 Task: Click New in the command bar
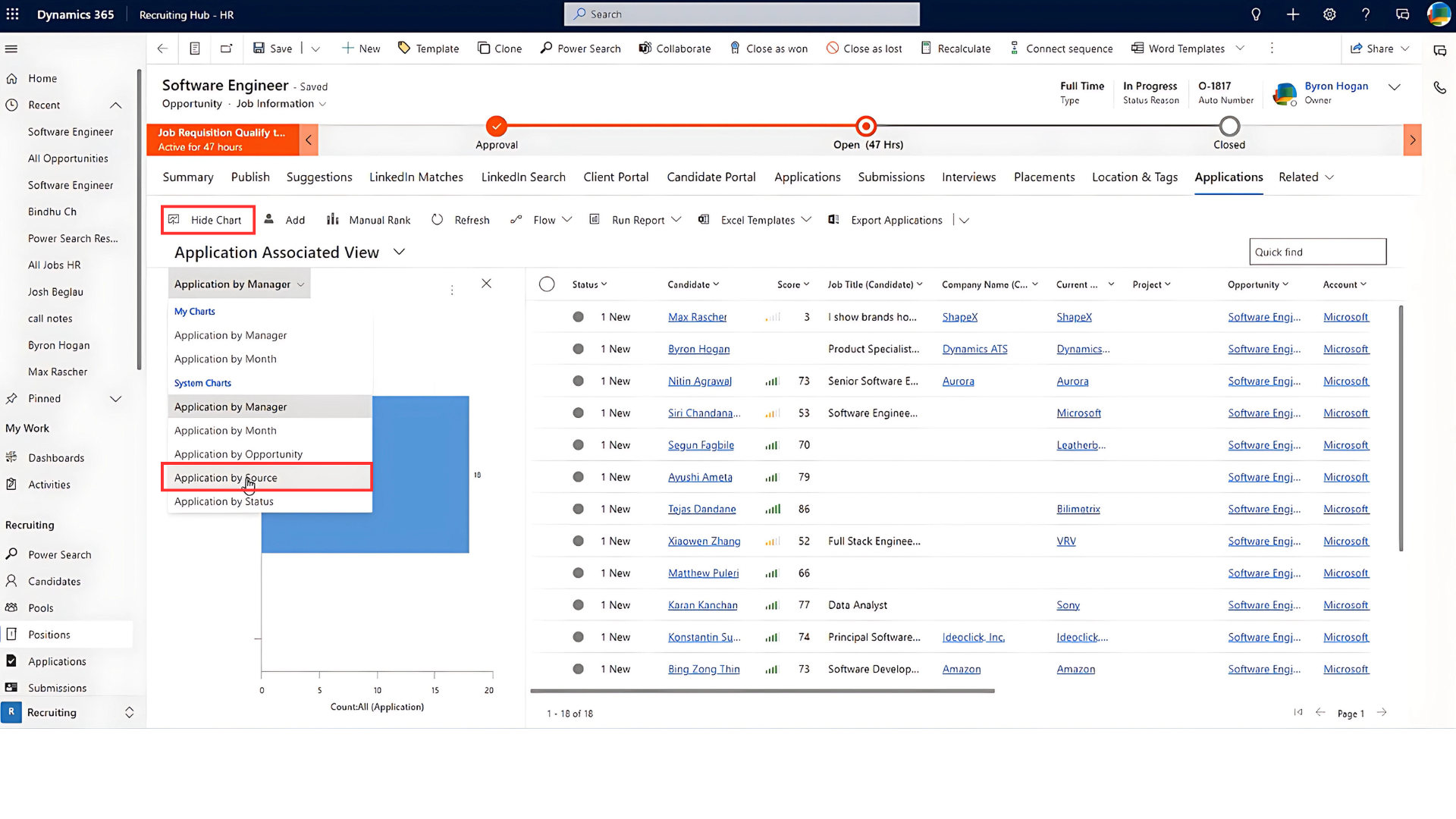pos(361,49)
